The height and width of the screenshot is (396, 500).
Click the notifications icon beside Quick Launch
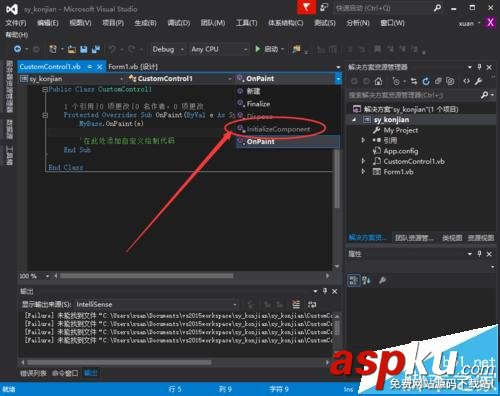coord(324,7)
